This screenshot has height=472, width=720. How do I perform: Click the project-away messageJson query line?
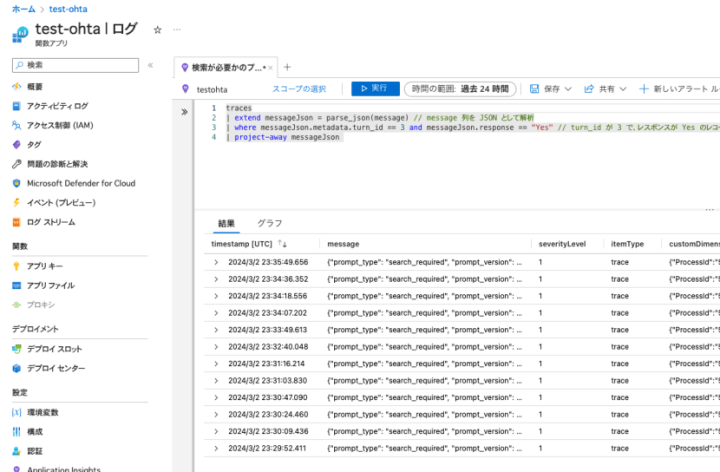tap(287, 137)
